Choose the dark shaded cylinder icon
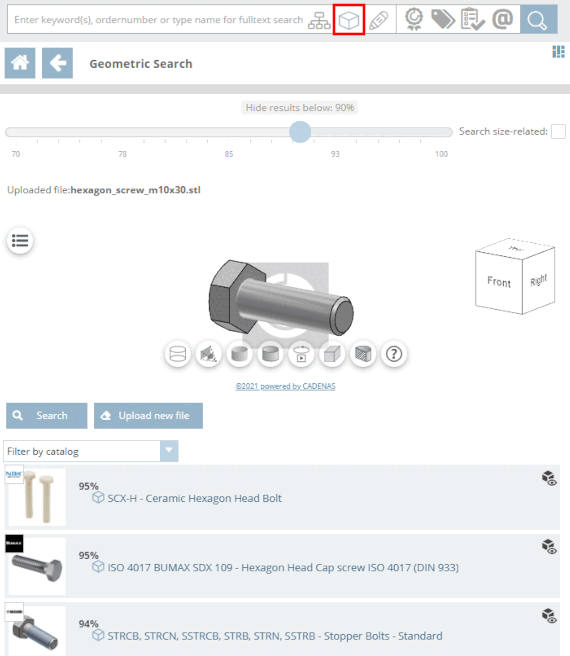The image size is (570, 656). (x=270, y=354)
